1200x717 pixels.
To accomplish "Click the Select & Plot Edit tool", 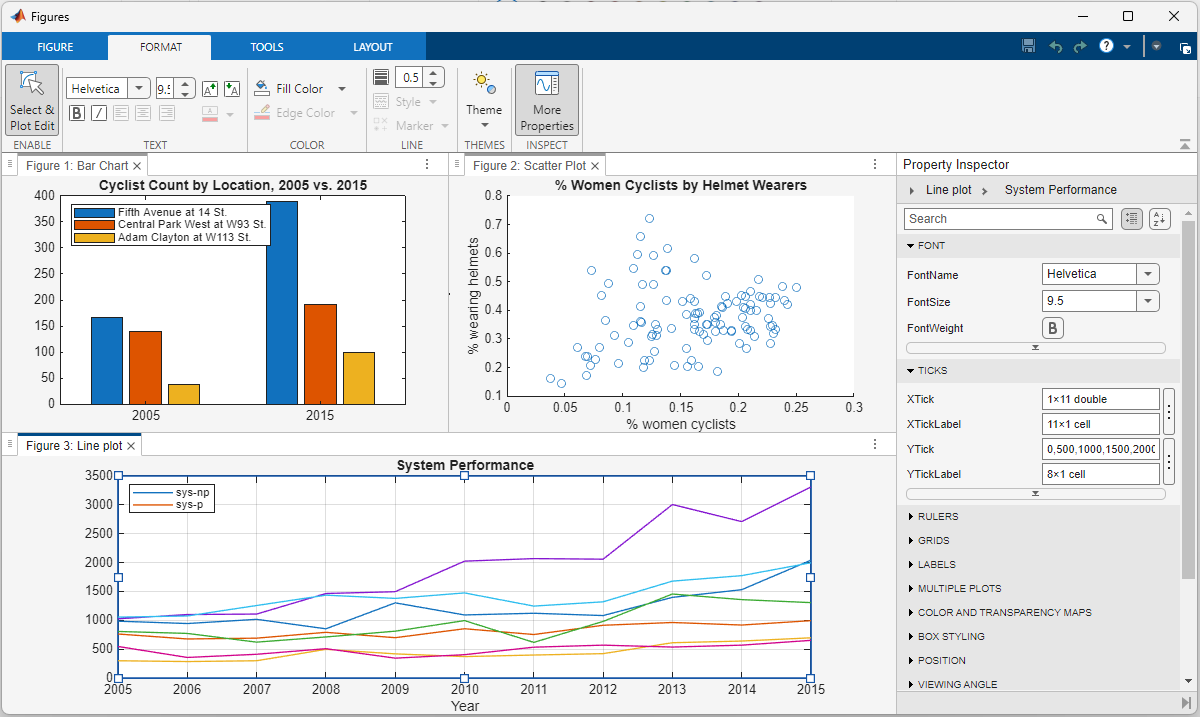I will click(32, 100).
